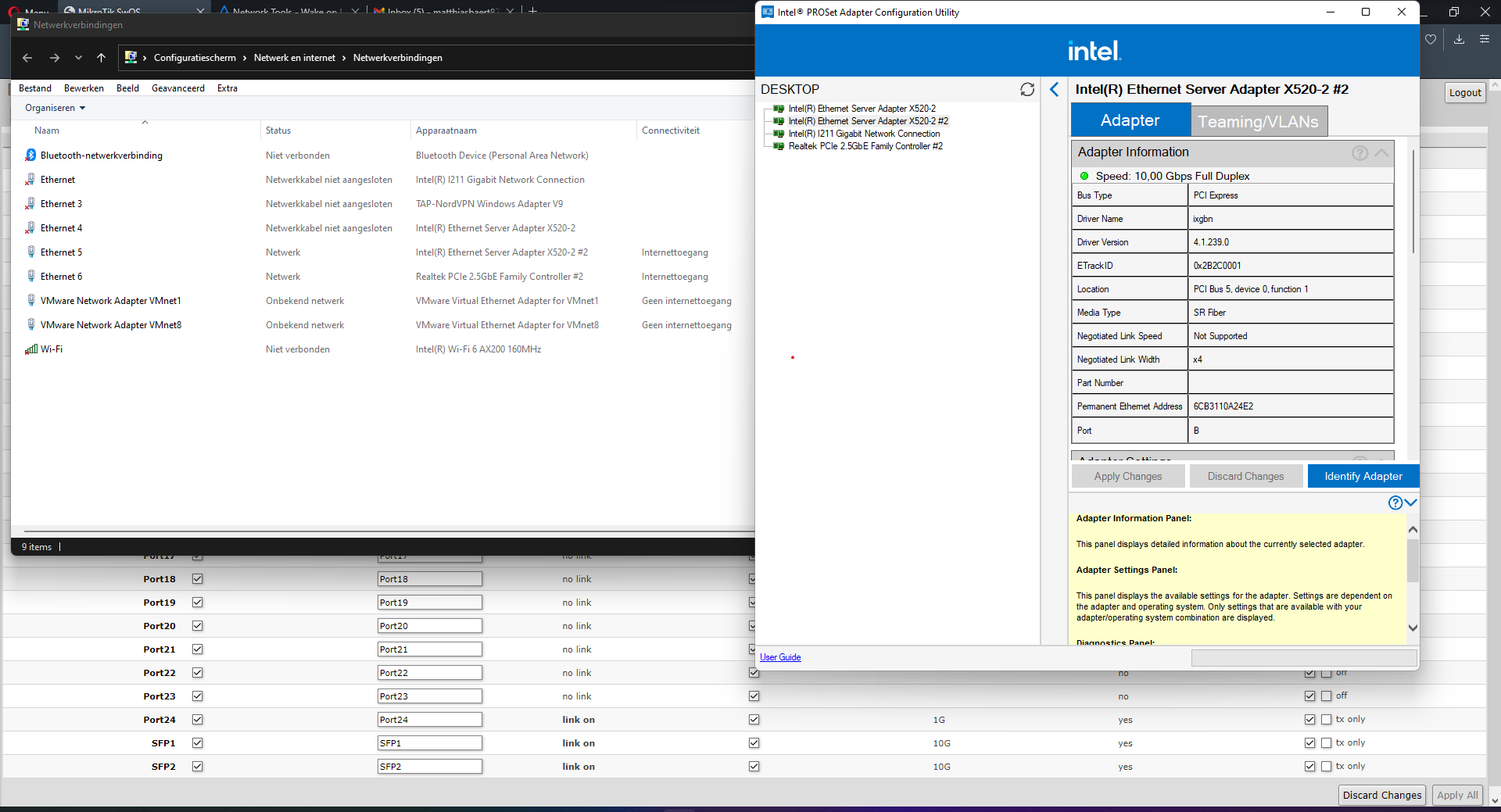Viewport: 1501px width, 812px height.
Task: Click Configuratiescherm in the address breadcrumb
Action: point(195,58)
